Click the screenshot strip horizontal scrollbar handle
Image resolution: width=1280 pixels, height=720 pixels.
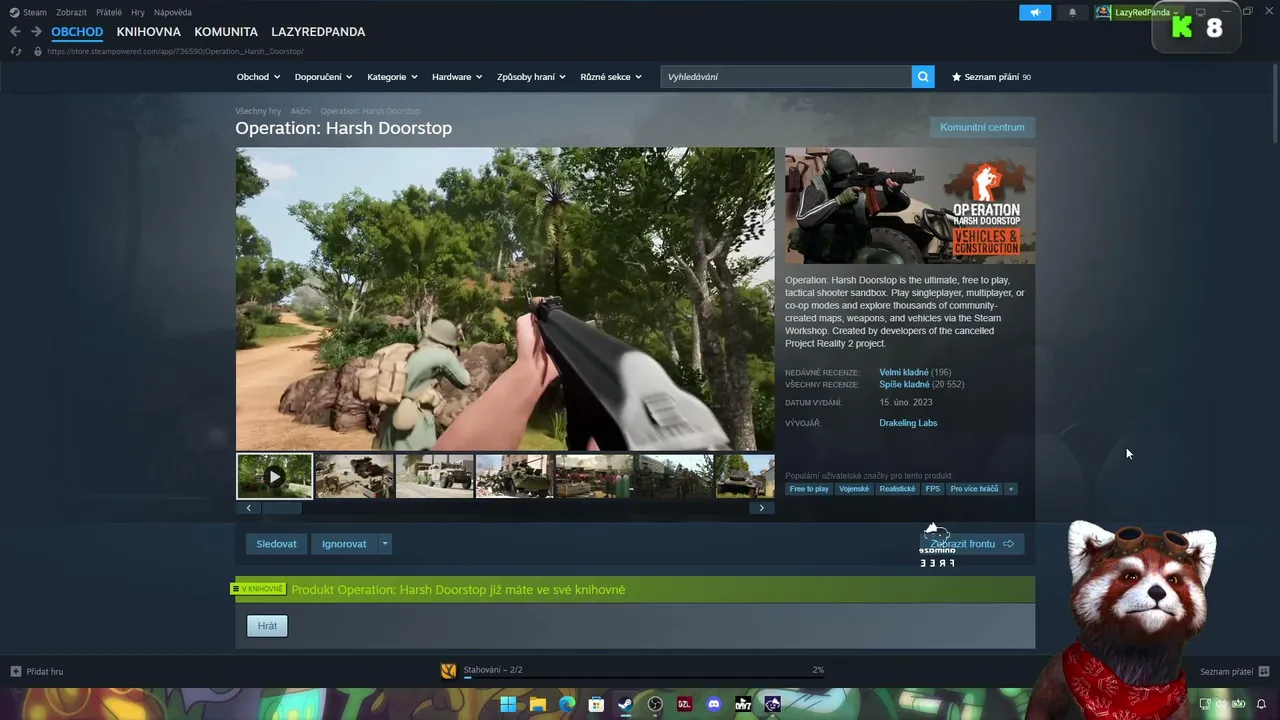point(281,508)
